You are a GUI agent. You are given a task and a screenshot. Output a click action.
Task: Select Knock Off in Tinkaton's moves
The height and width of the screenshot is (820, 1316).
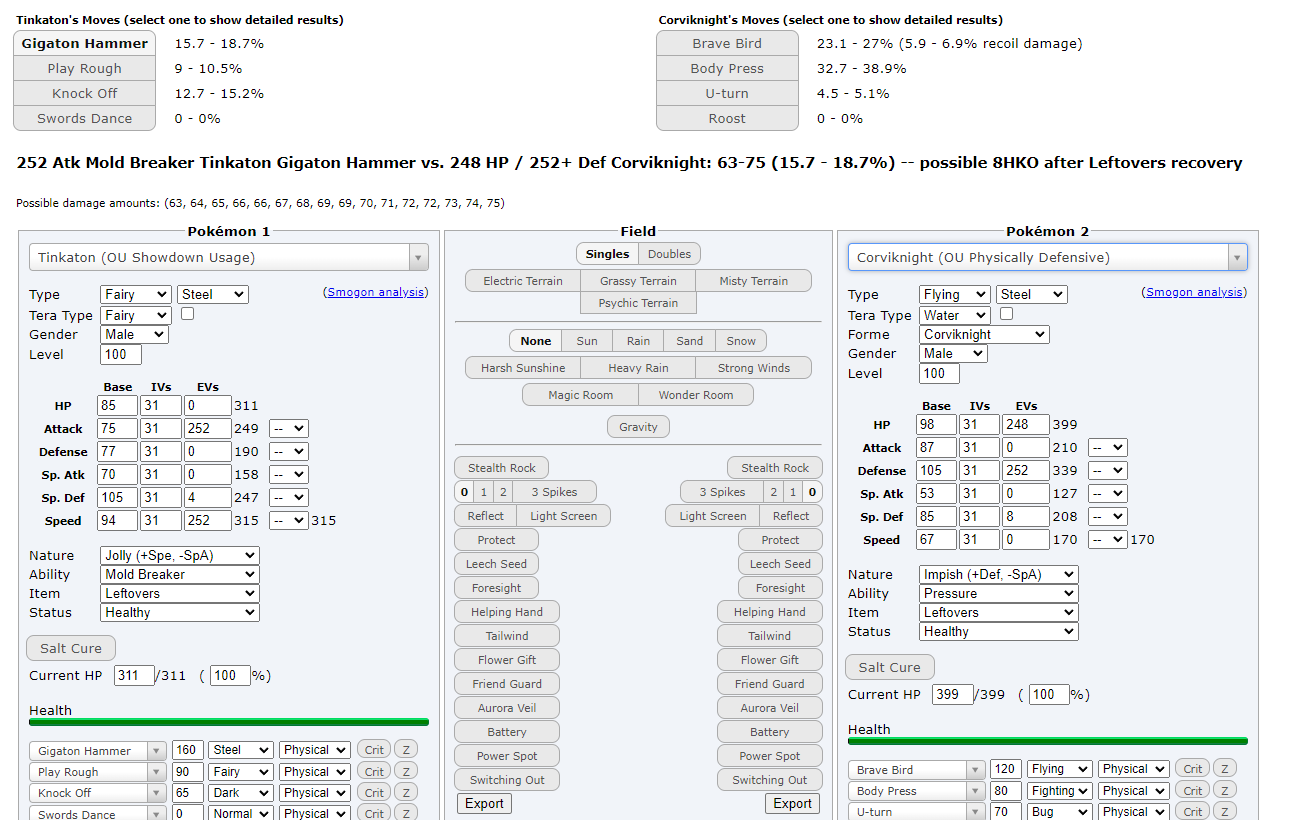pyautogui.click(x=85, y=94)
